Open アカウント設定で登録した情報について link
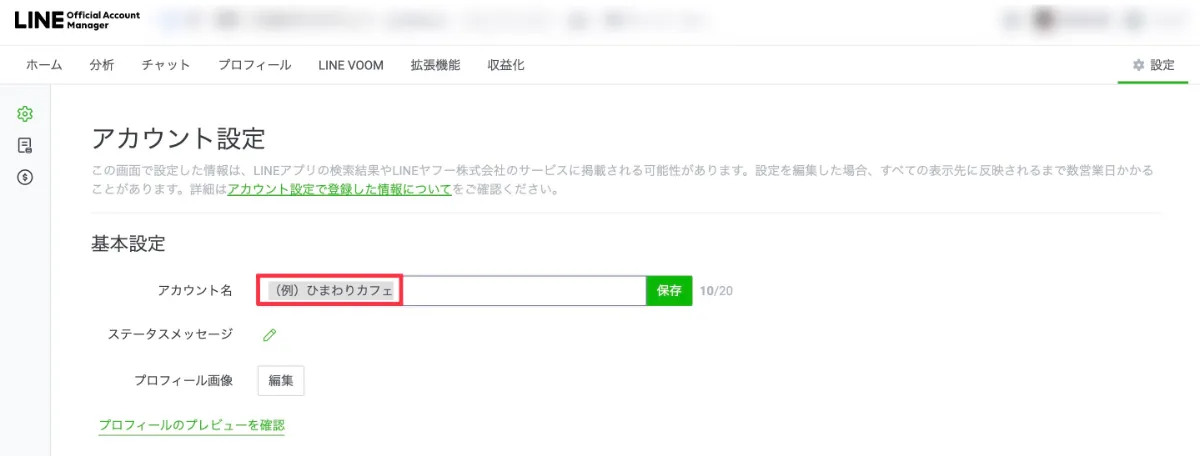Viewport: 1200px width, 456px height. [340, 189]
